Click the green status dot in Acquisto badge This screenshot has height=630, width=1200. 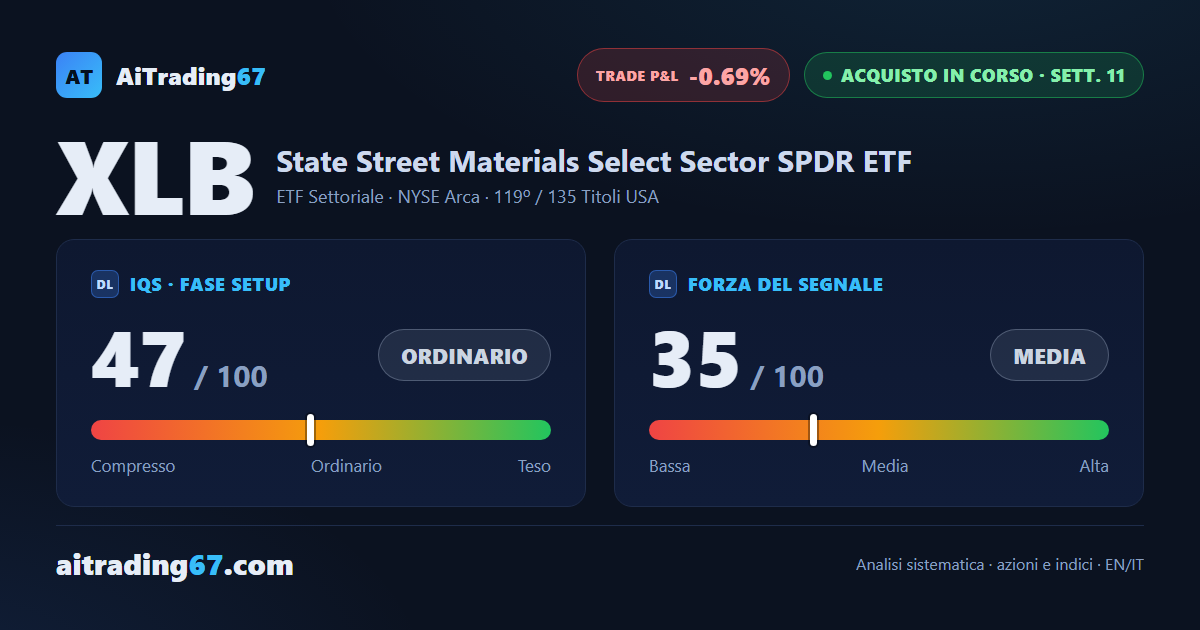[x=827, y=75]
